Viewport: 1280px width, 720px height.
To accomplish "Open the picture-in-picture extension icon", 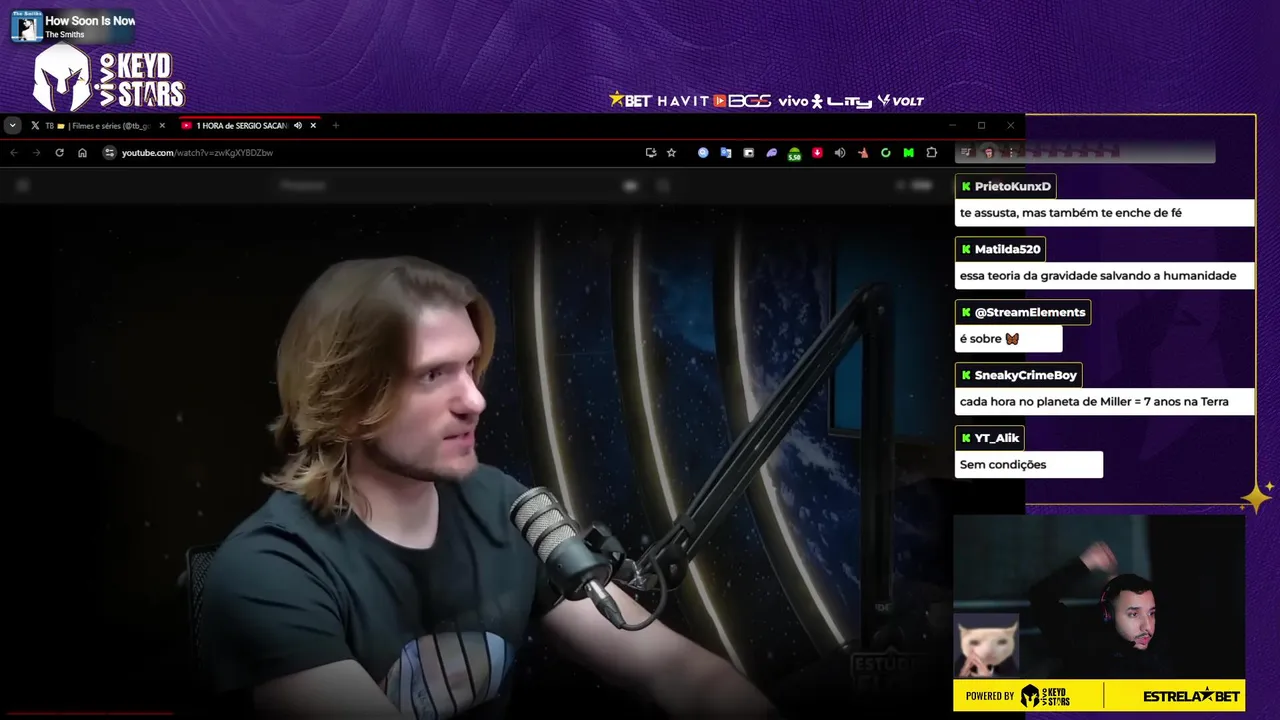I will point(748,153).
